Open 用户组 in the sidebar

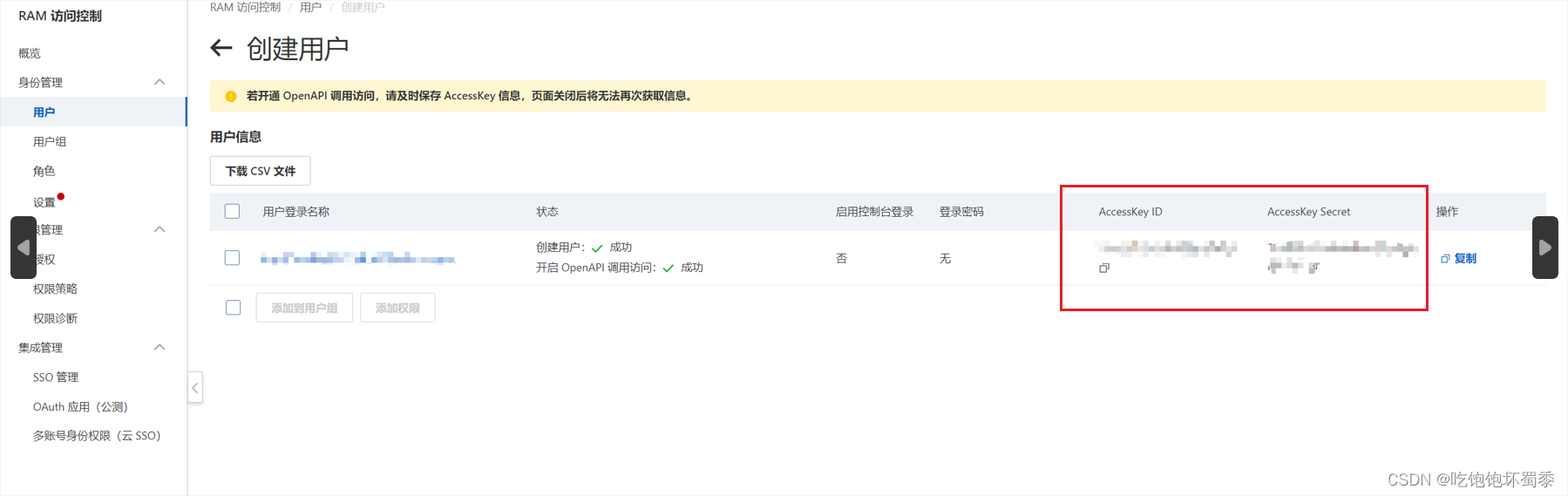pos(50,141)
